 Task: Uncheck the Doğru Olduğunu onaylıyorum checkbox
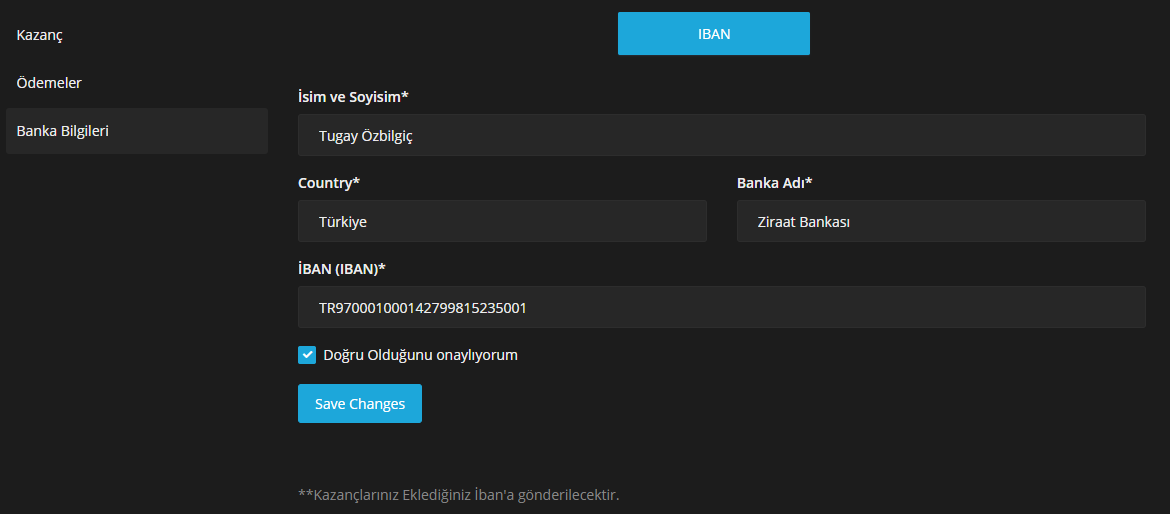pyautogui.click(x=307, y=355)
